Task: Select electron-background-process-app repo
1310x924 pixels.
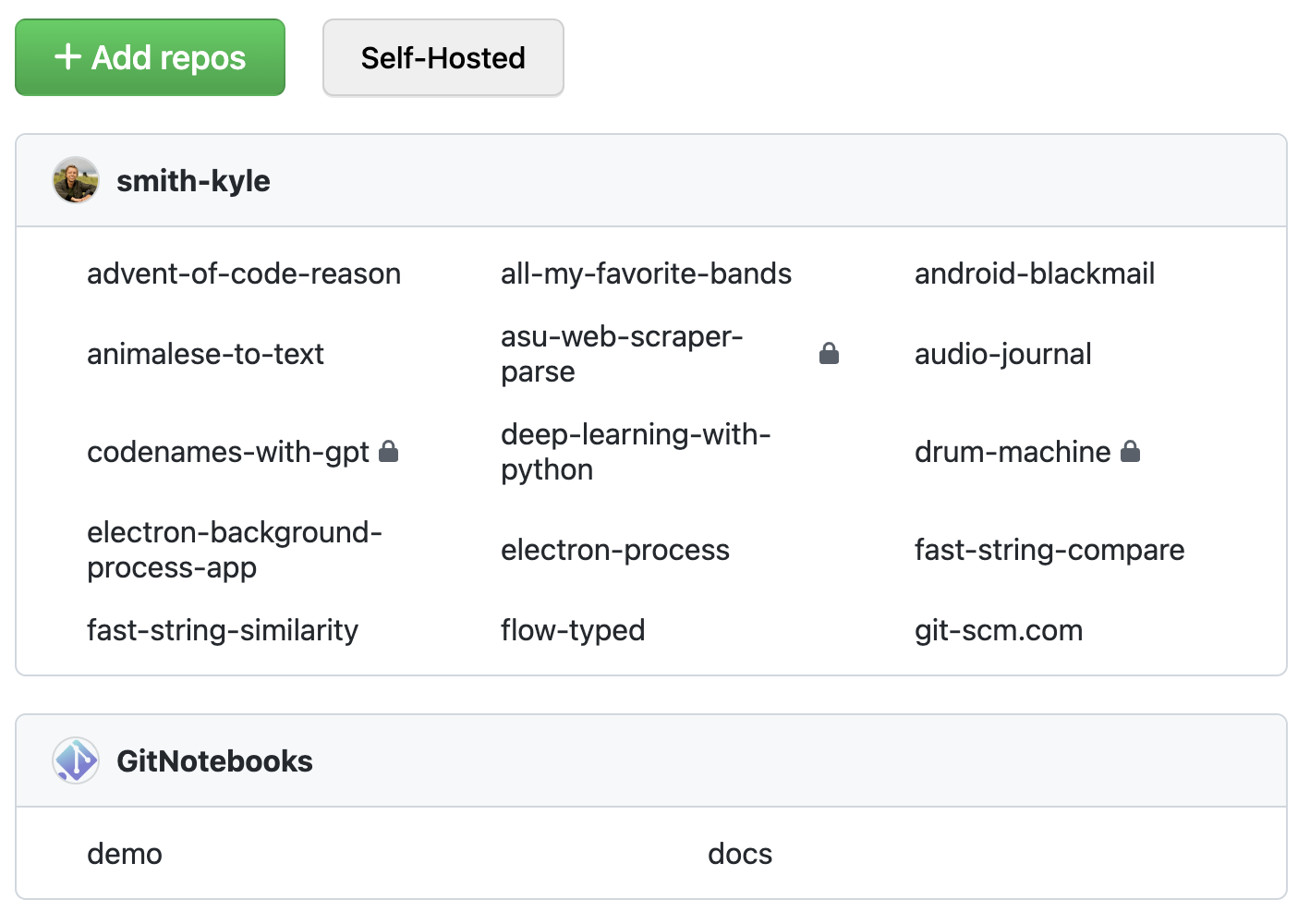Action: [234, 550]
